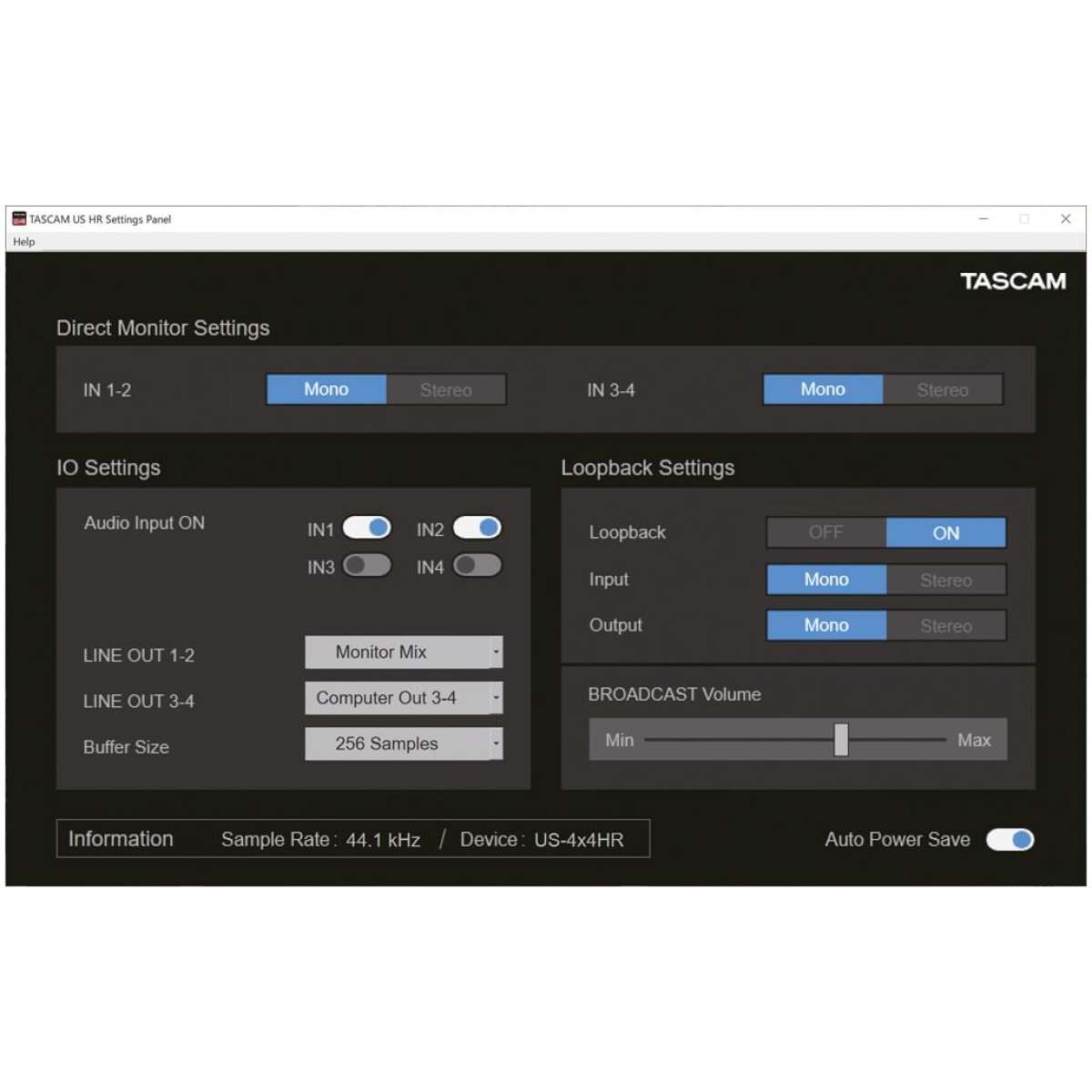Click the Device US-4x4HR text
Screen dimensions: 1092x1092
(x=541, y=840)
